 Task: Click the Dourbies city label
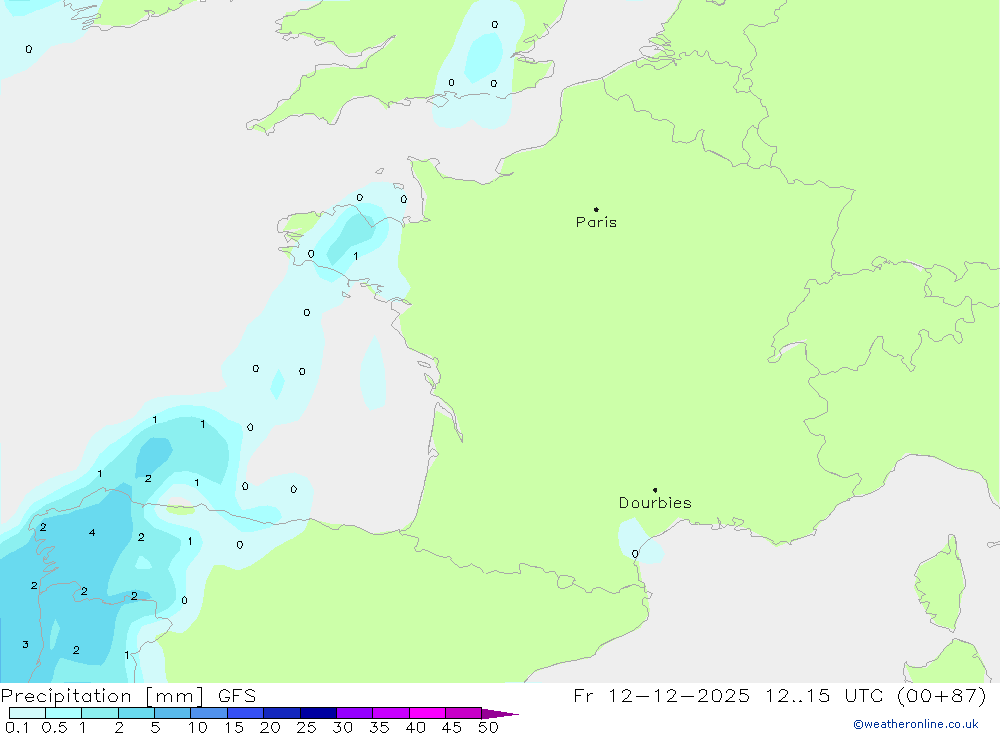(655, 503)
